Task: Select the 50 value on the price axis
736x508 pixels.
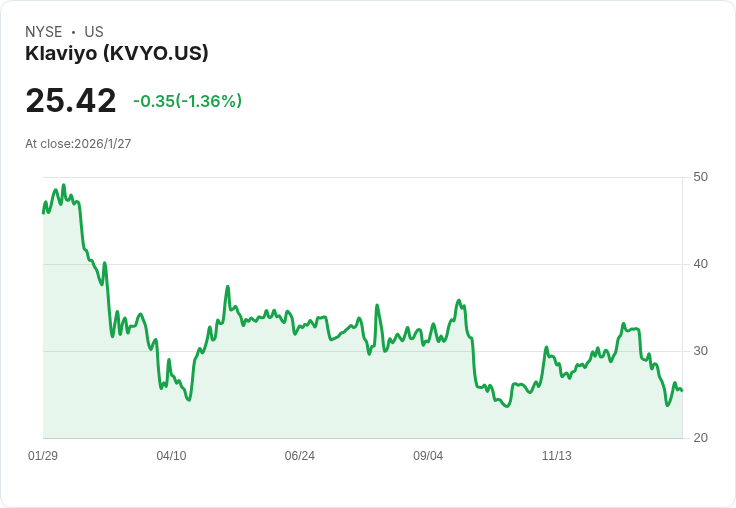Action: click(700, 177)
